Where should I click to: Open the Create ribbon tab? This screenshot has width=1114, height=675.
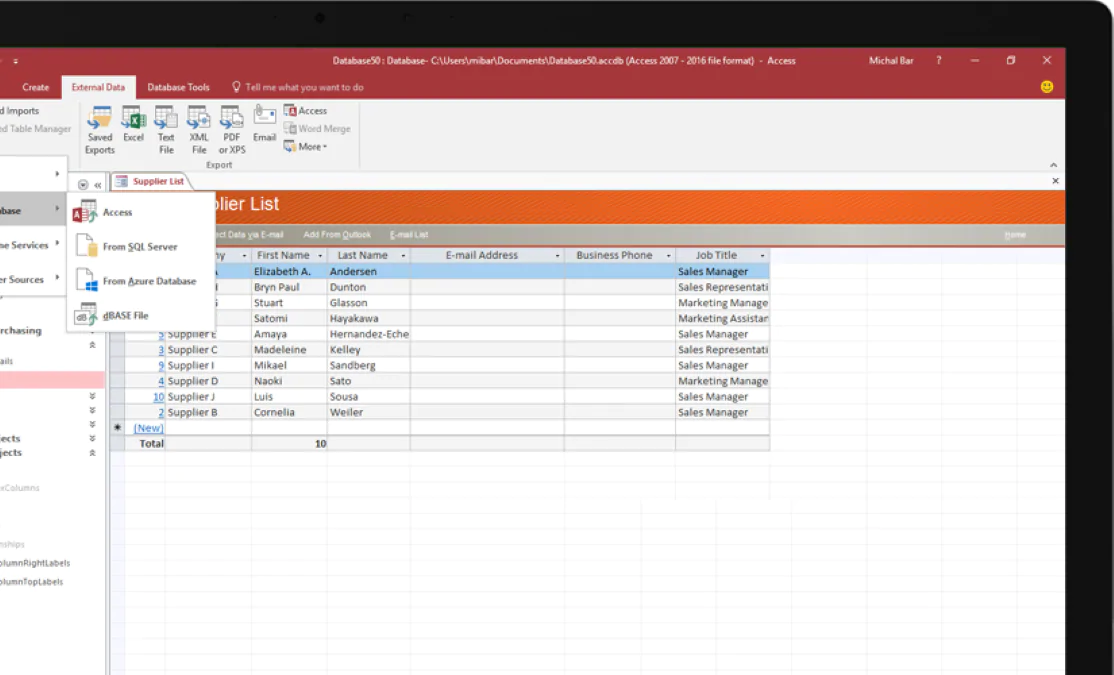coord(36,88)
